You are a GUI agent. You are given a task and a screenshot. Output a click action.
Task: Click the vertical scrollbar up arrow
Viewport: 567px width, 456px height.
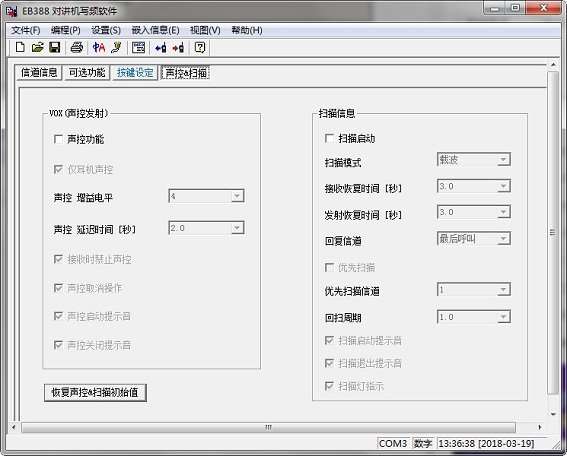point(553,65)
